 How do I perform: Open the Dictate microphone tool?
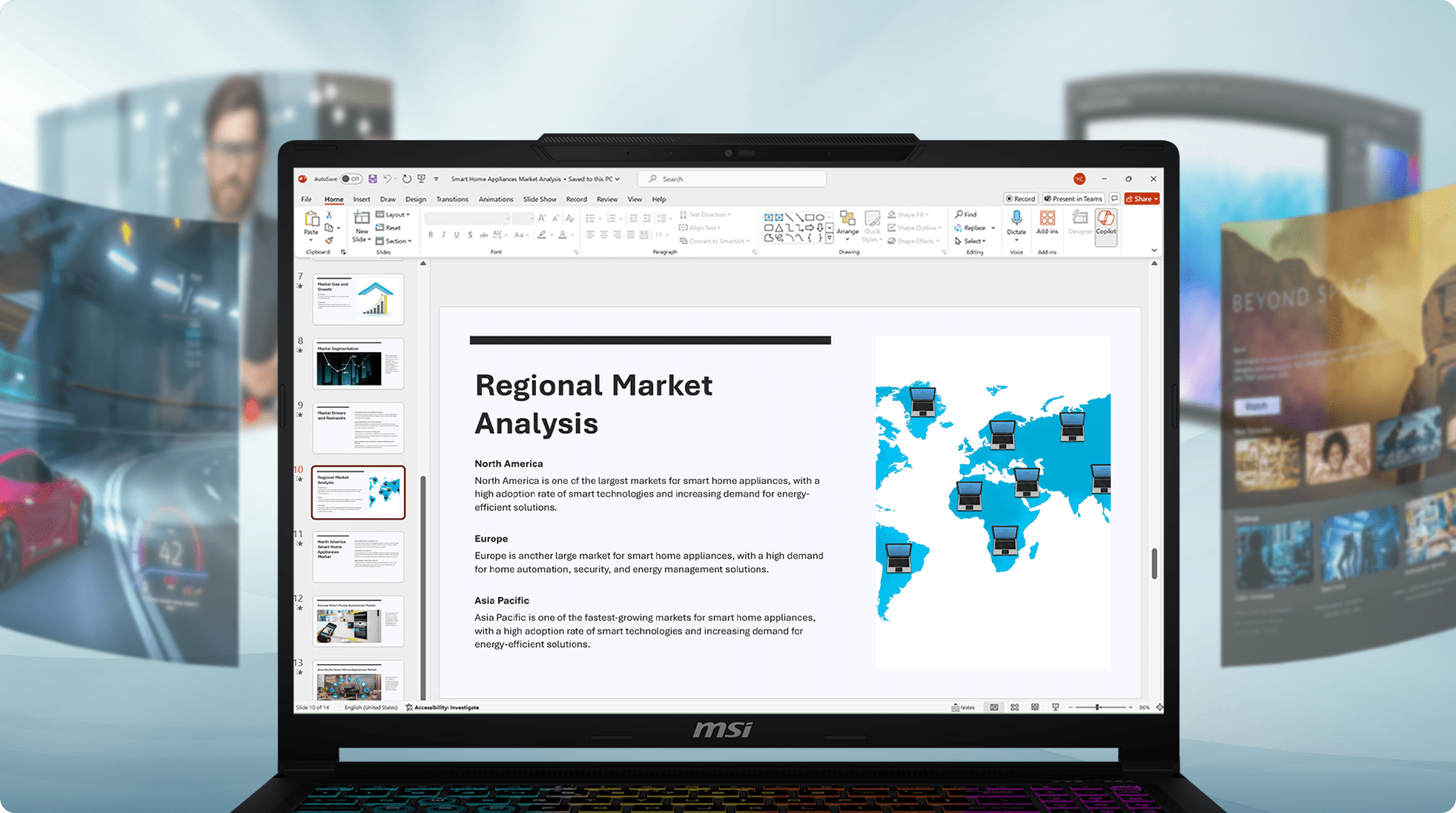tap(1016, 219)
